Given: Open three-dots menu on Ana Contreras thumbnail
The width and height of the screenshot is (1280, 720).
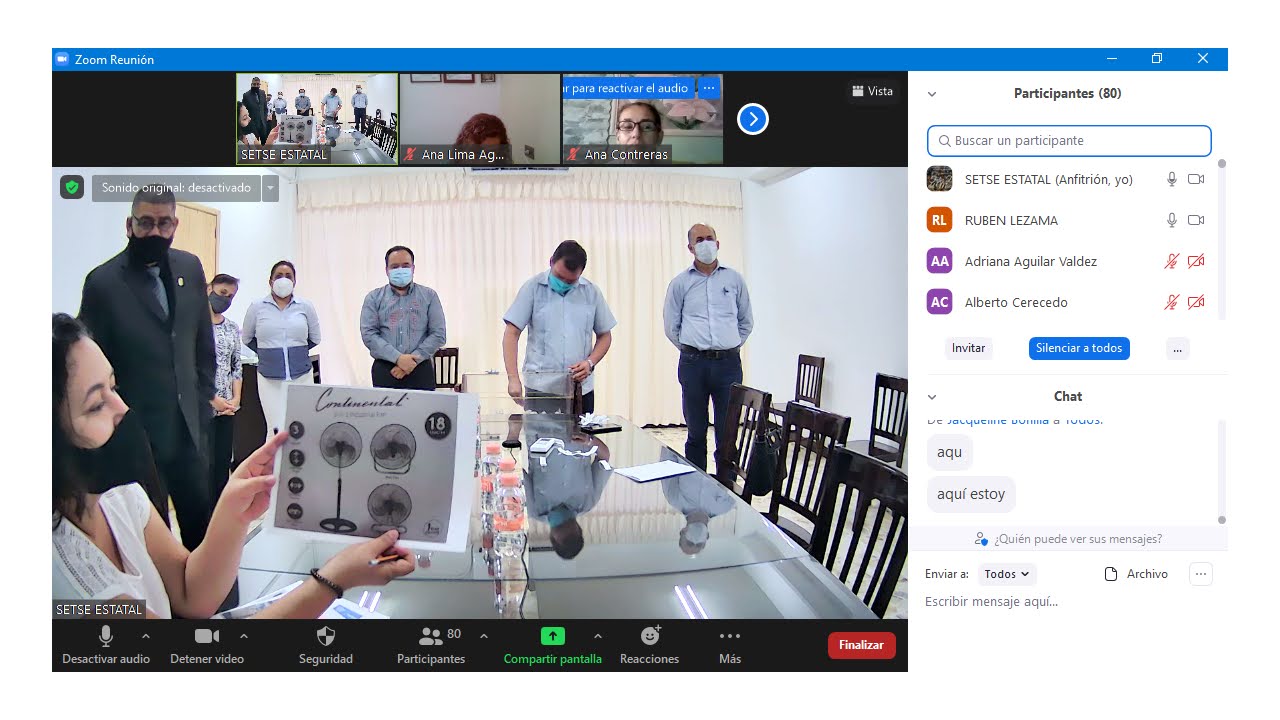Looking at the screenshot, I should 709,88.
